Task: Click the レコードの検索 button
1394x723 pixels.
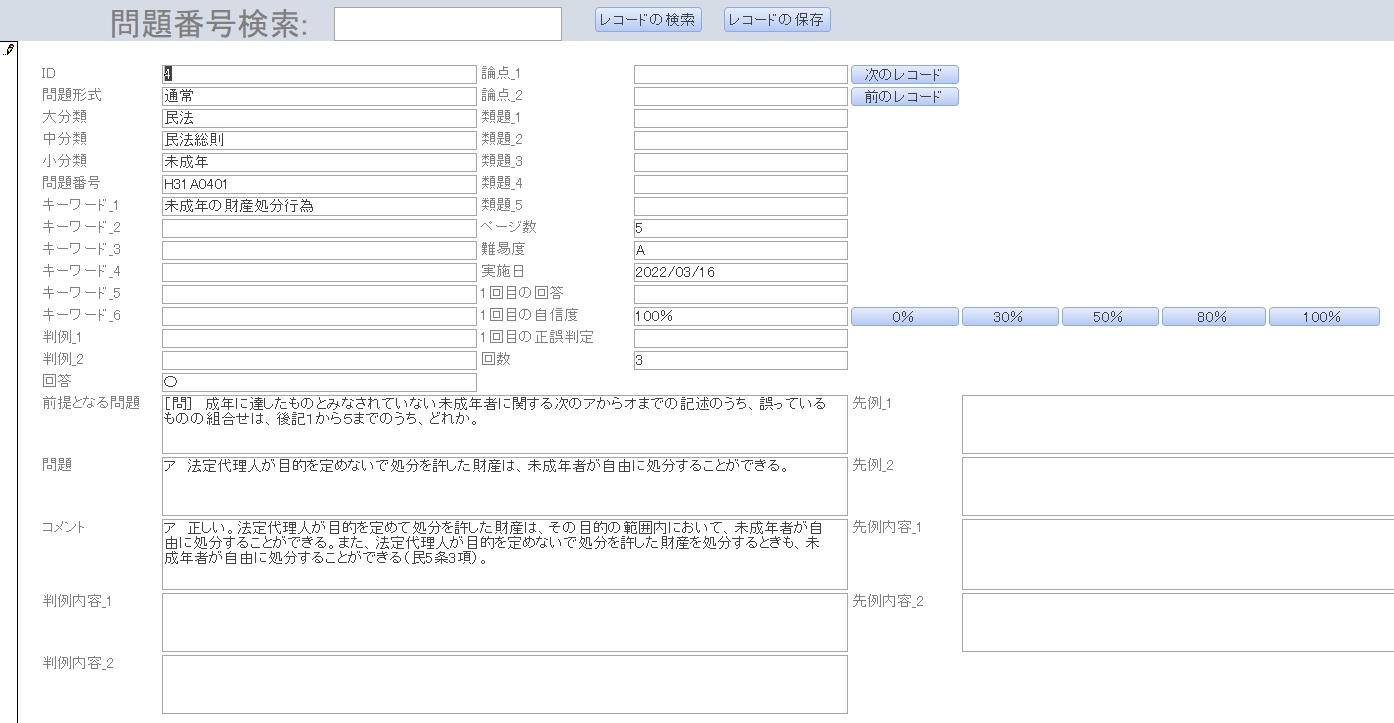Action: pos(648,20)
